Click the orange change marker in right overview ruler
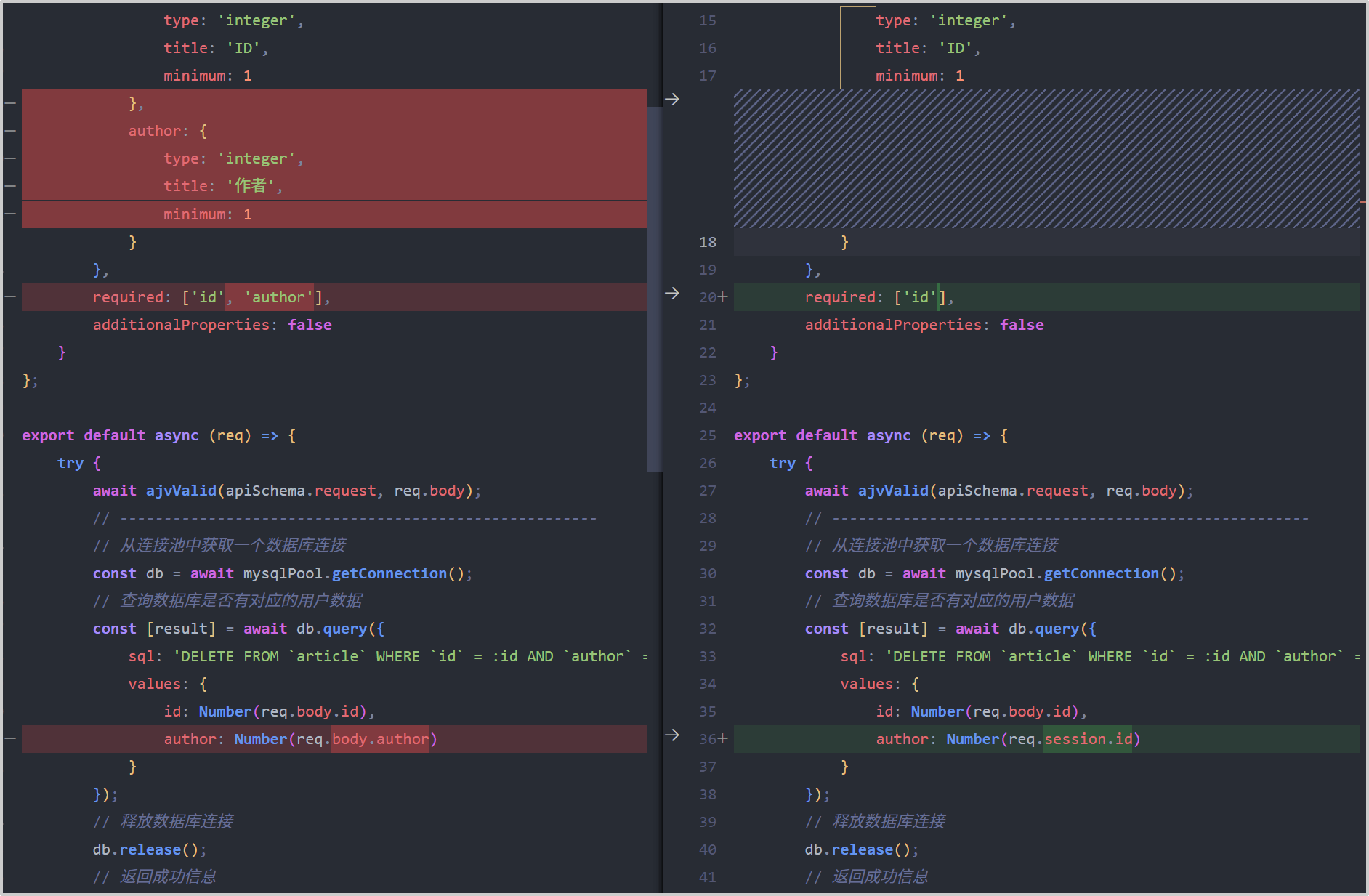This screenshot has width=1369, height=896. (1364, 201)
